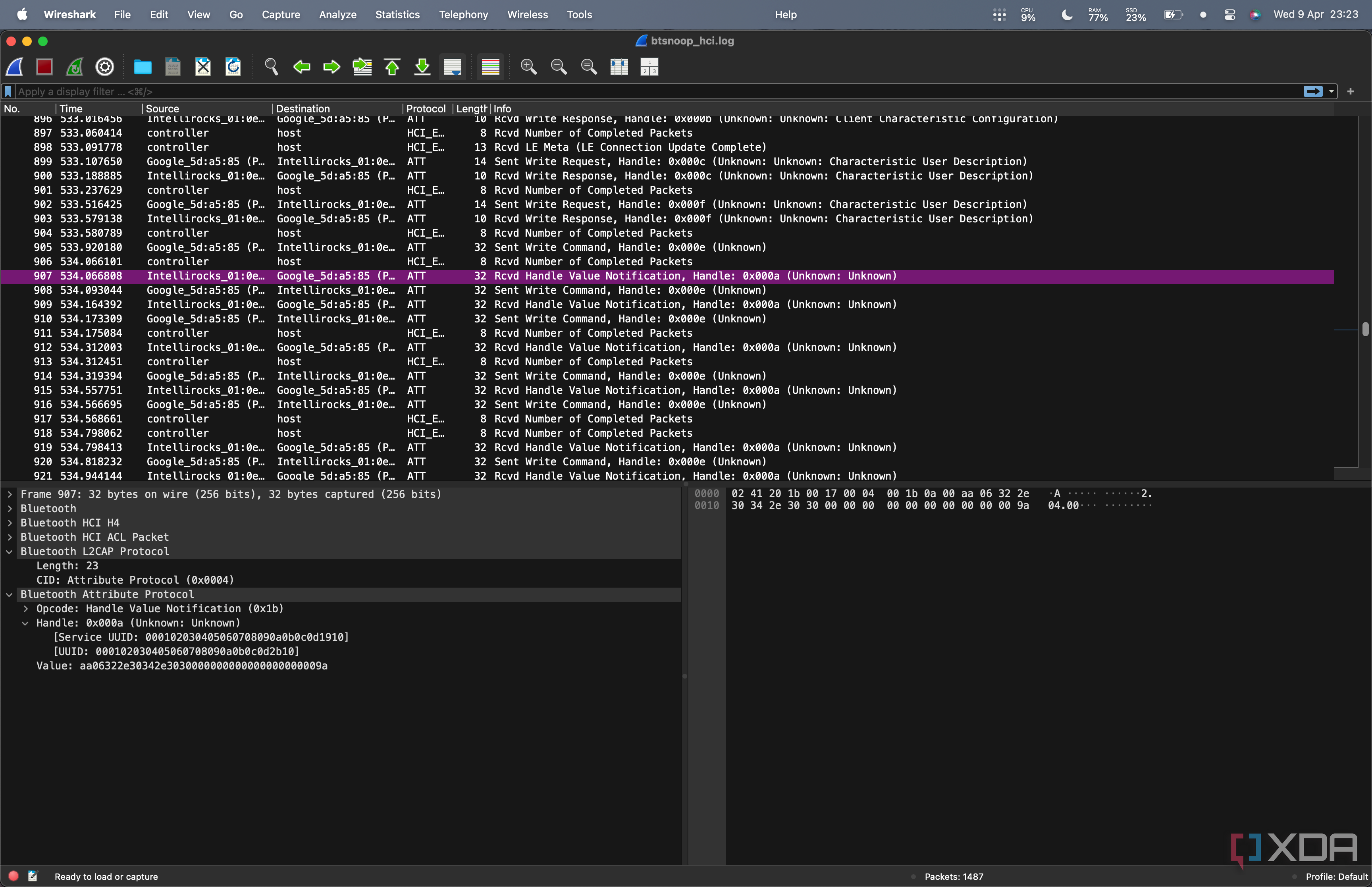Image resolution: width=1372 pixels, height=887 pixels.
Task: Sort by the Protocol column header
Action: pyautogui.click(x=428, y=109)
